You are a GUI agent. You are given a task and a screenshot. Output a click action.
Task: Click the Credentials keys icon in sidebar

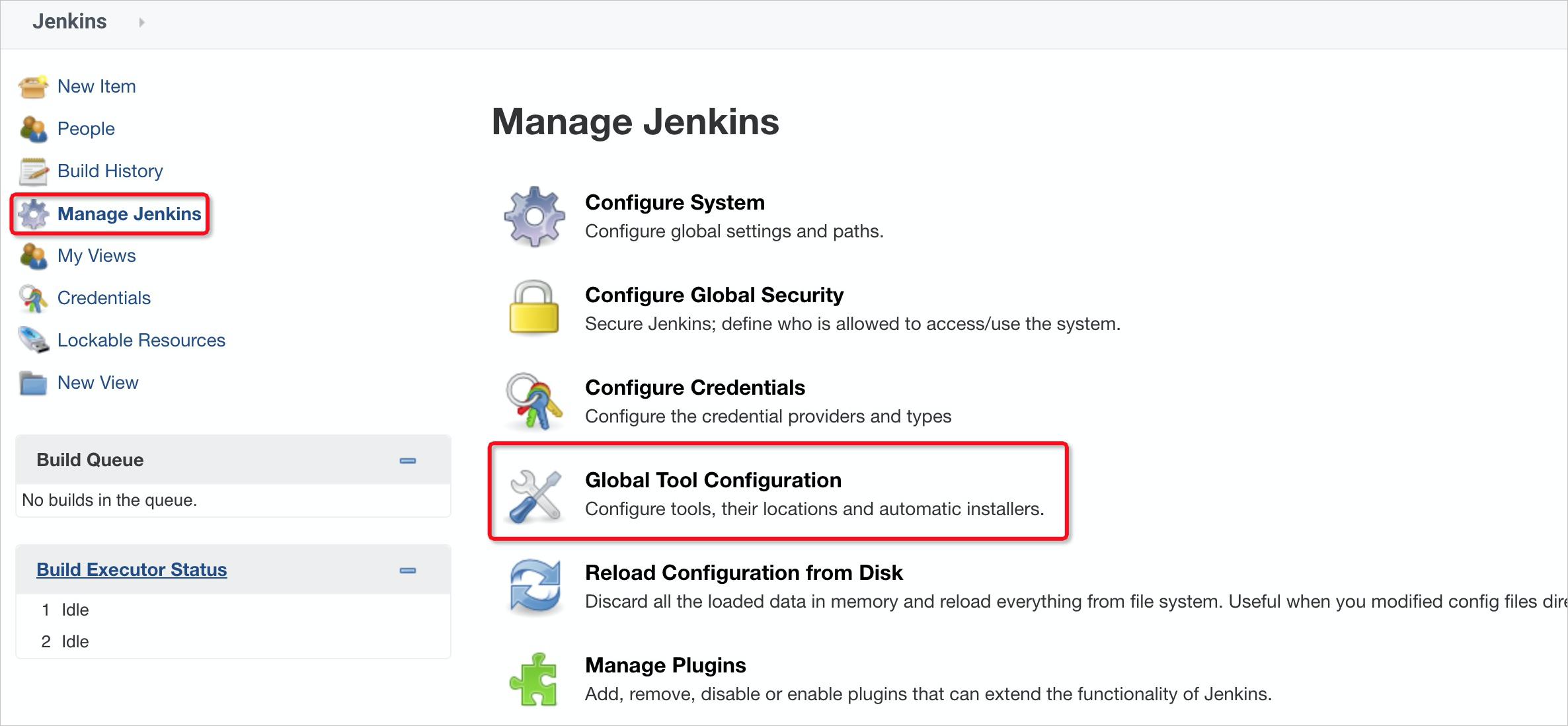pos(33,298)
